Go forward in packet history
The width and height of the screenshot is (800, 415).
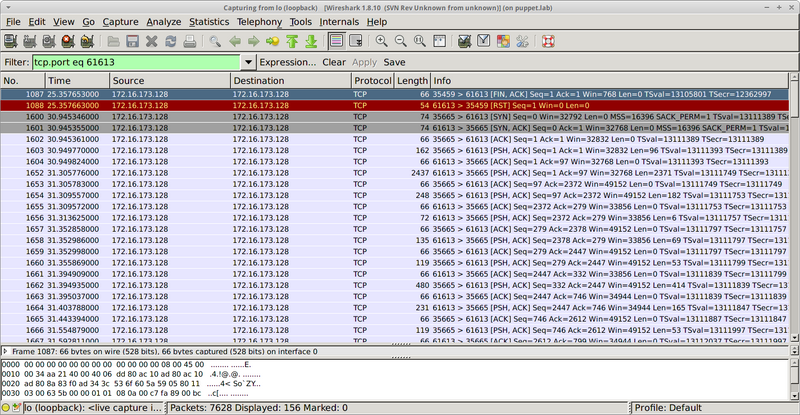[254, 41]
